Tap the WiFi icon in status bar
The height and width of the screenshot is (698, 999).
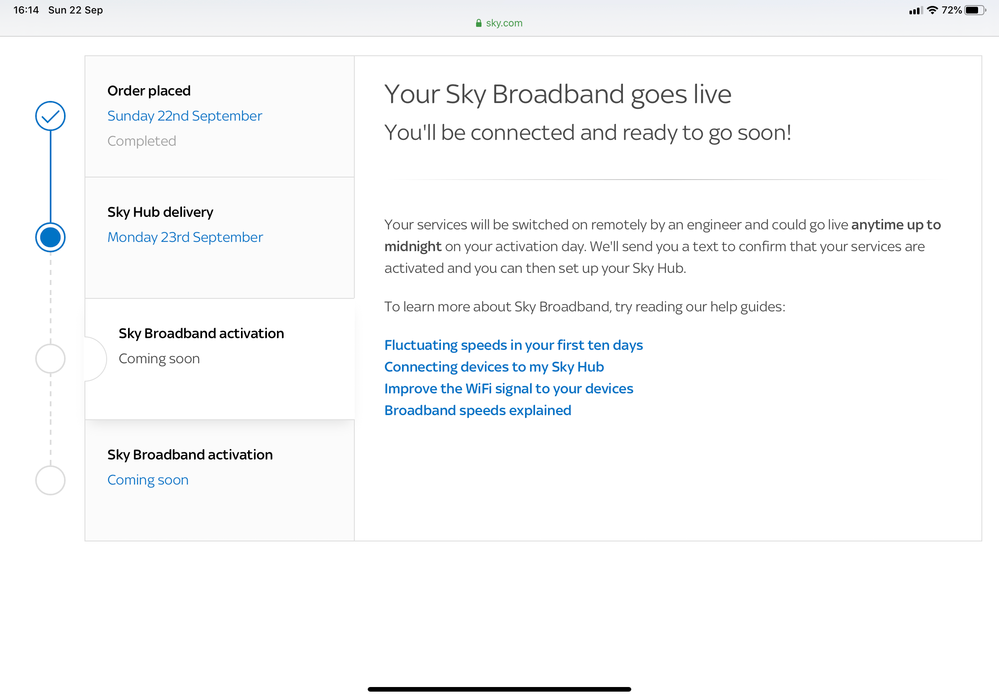(x=932, y=10)
